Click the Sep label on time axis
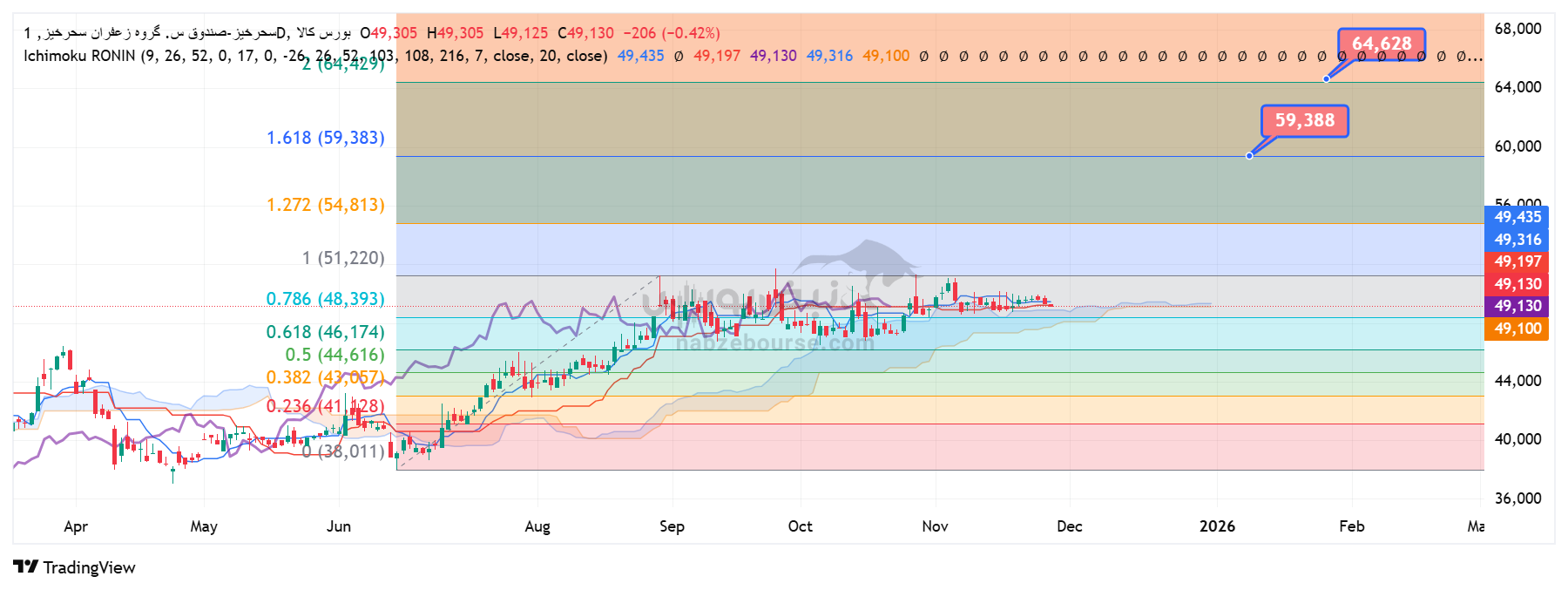The height and width of the screenshot is (590, 1568). click(672, 526)
